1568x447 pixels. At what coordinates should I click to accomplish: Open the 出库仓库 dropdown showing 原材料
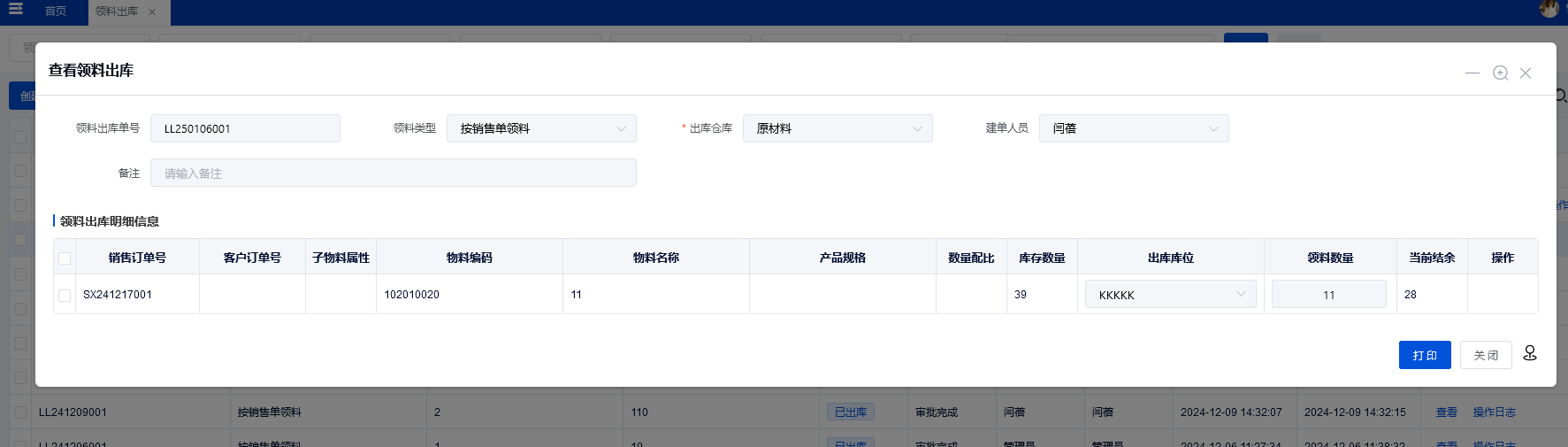click(x=838, y=128)
